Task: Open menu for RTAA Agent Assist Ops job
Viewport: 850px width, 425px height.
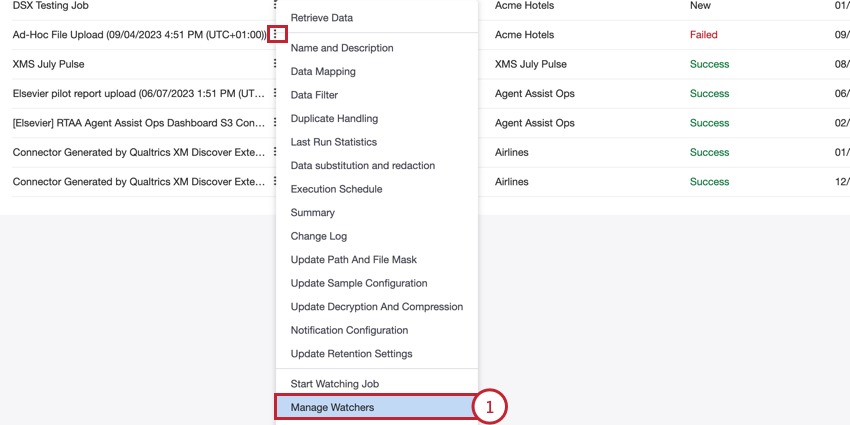Action: 276,123
